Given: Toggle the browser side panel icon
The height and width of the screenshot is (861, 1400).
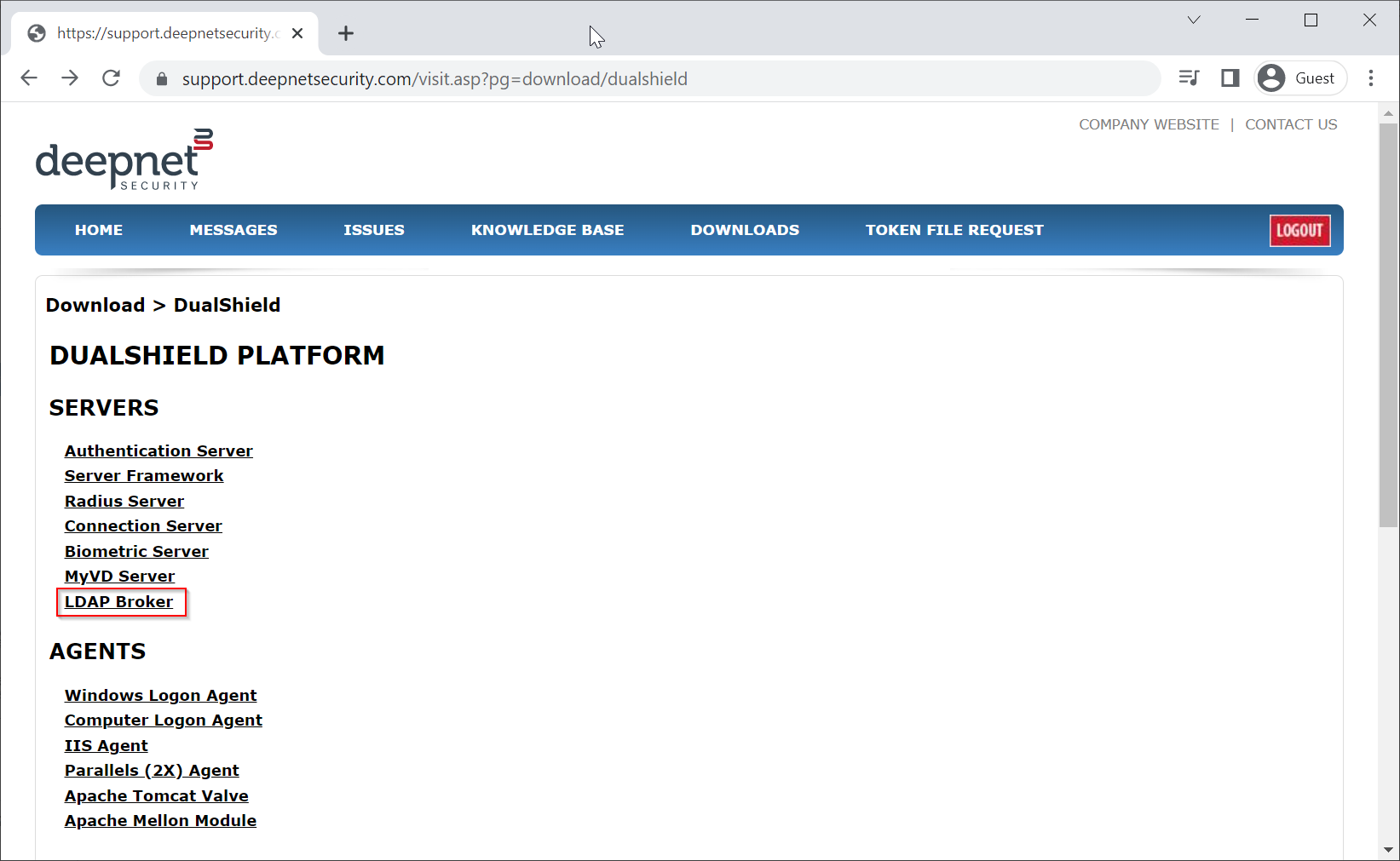Looking at the screenshot, I should point(1230,78).
